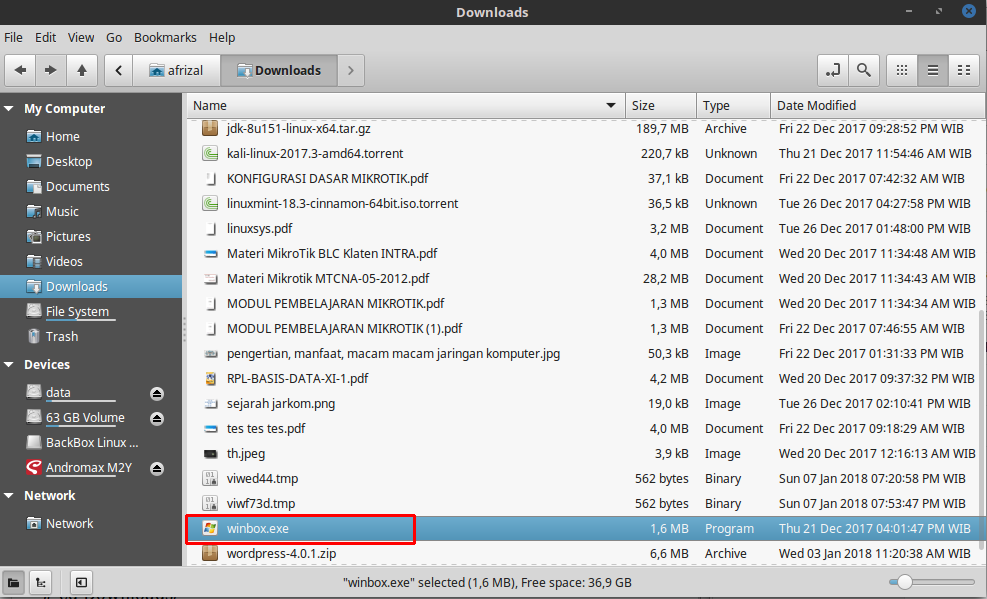Sort files by Type column
987x599 pixels.
[733, 106]
